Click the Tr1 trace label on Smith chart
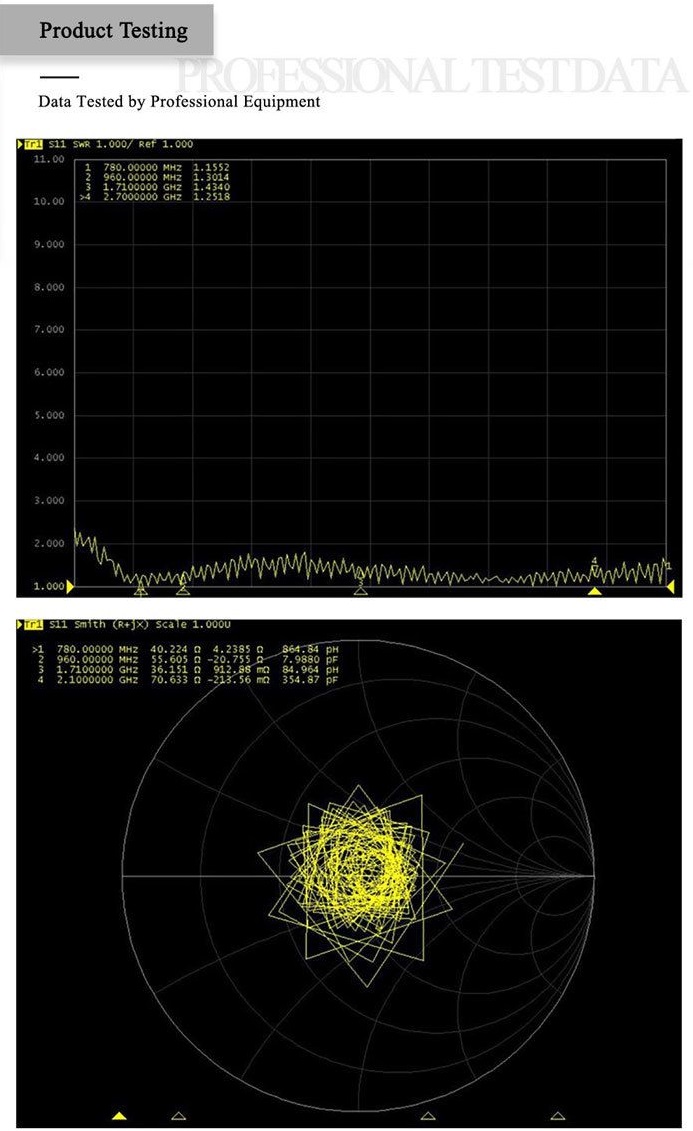The height and width of the screenshot is (1131, 693). pos(33,625)
